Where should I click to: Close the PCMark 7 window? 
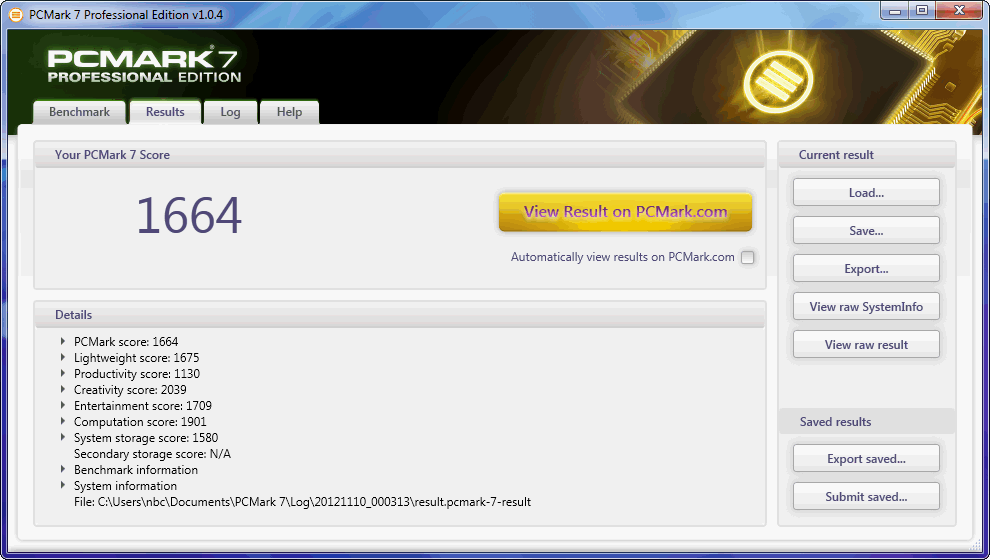(959, 11)
